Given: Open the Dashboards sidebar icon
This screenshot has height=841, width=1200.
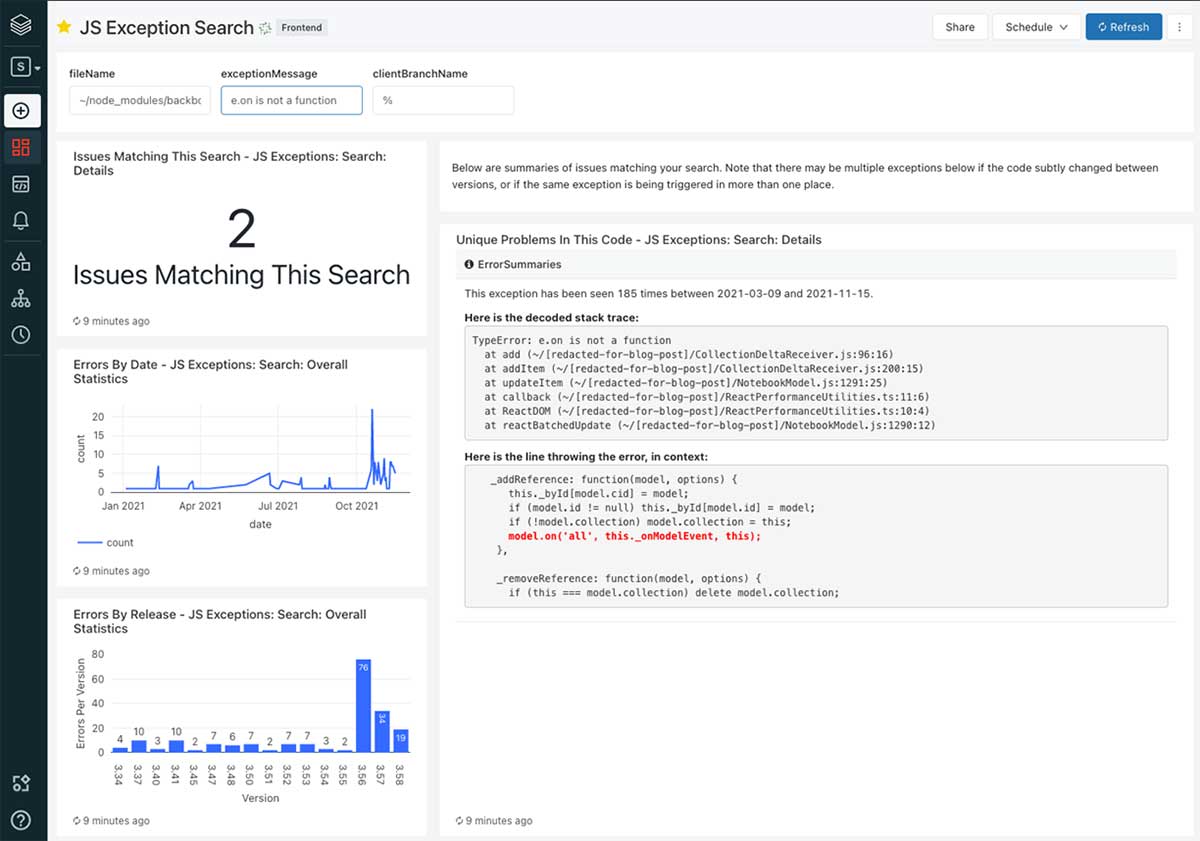Looking at the screenshot, I should coord(21,148).
